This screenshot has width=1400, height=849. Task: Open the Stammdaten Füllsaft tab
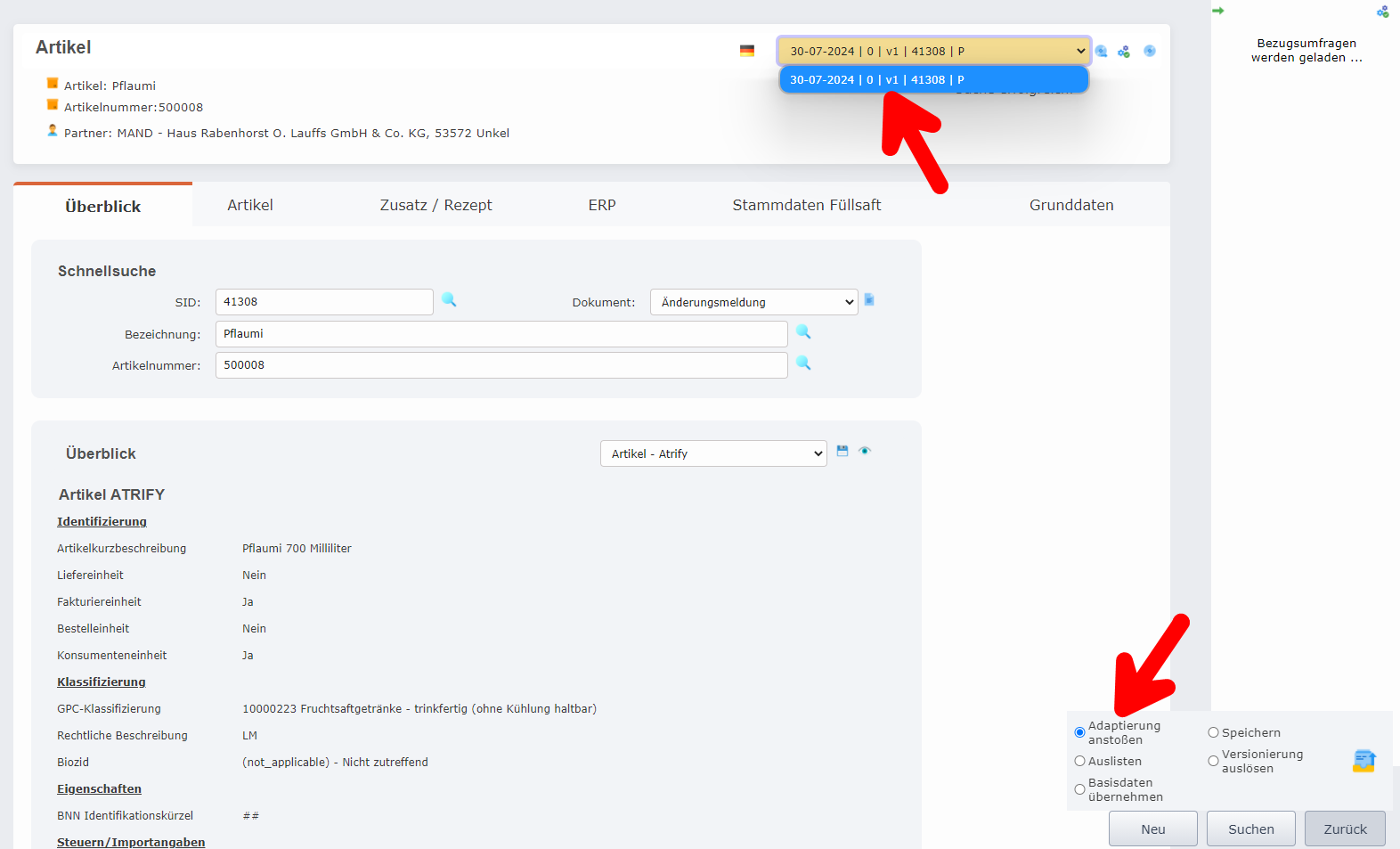[x=806, y=206]
